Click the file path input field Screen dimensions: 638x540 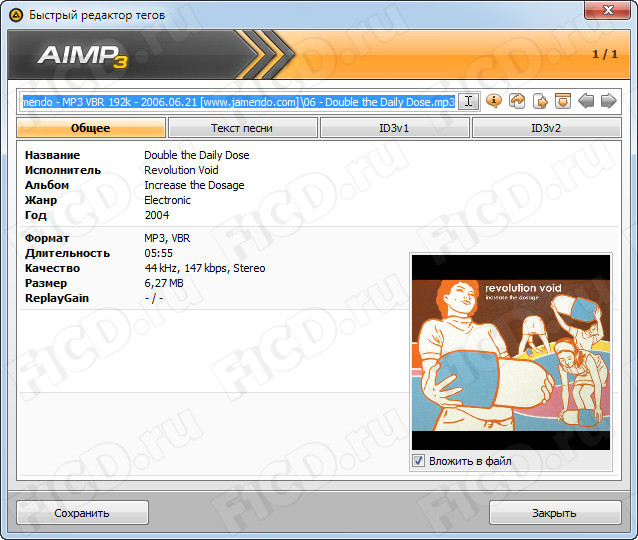(x=238, y=102)
